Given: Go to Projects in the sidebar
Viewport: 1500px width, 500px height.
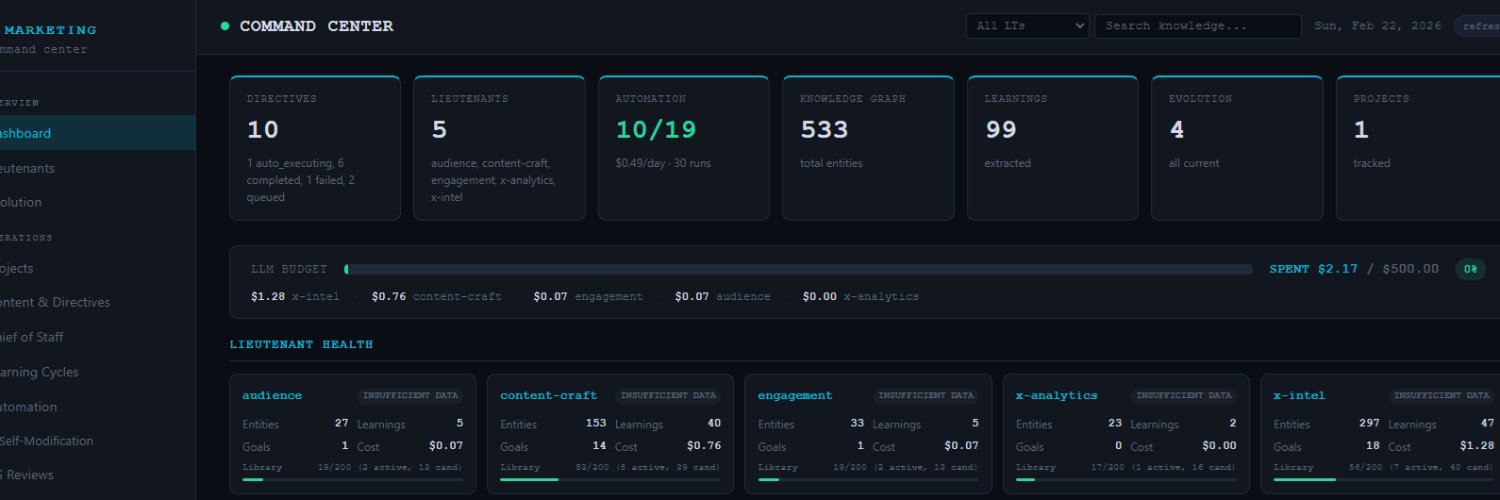Looking at the screenshot, I should (x=97, y=268).
